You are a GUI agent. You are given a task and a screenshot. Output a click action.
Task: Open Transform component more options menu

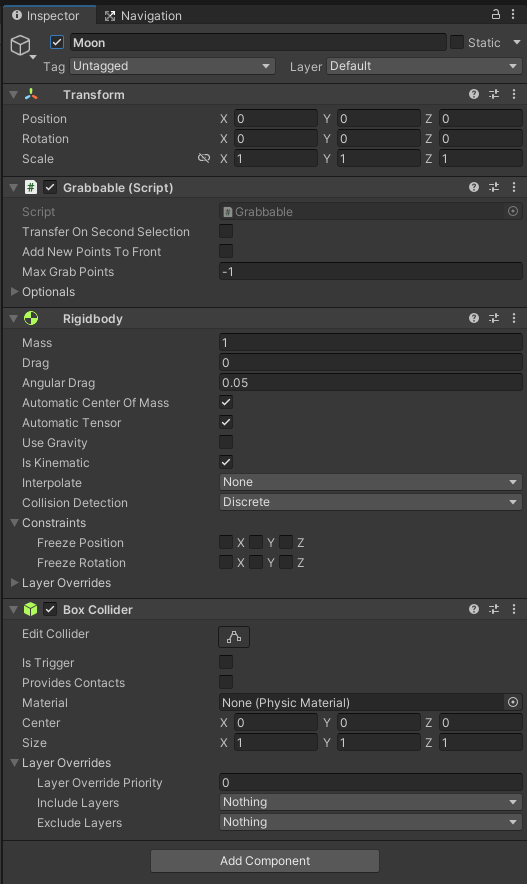[513, 94]
